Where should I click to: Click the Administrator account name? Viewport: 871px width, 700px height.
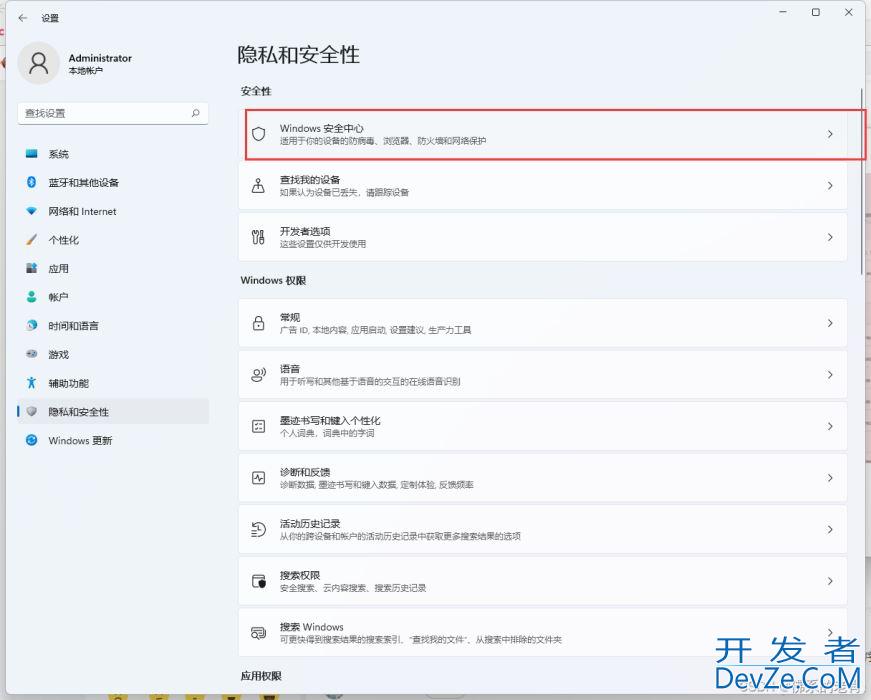pyautogui.click(x=100, y=58)
